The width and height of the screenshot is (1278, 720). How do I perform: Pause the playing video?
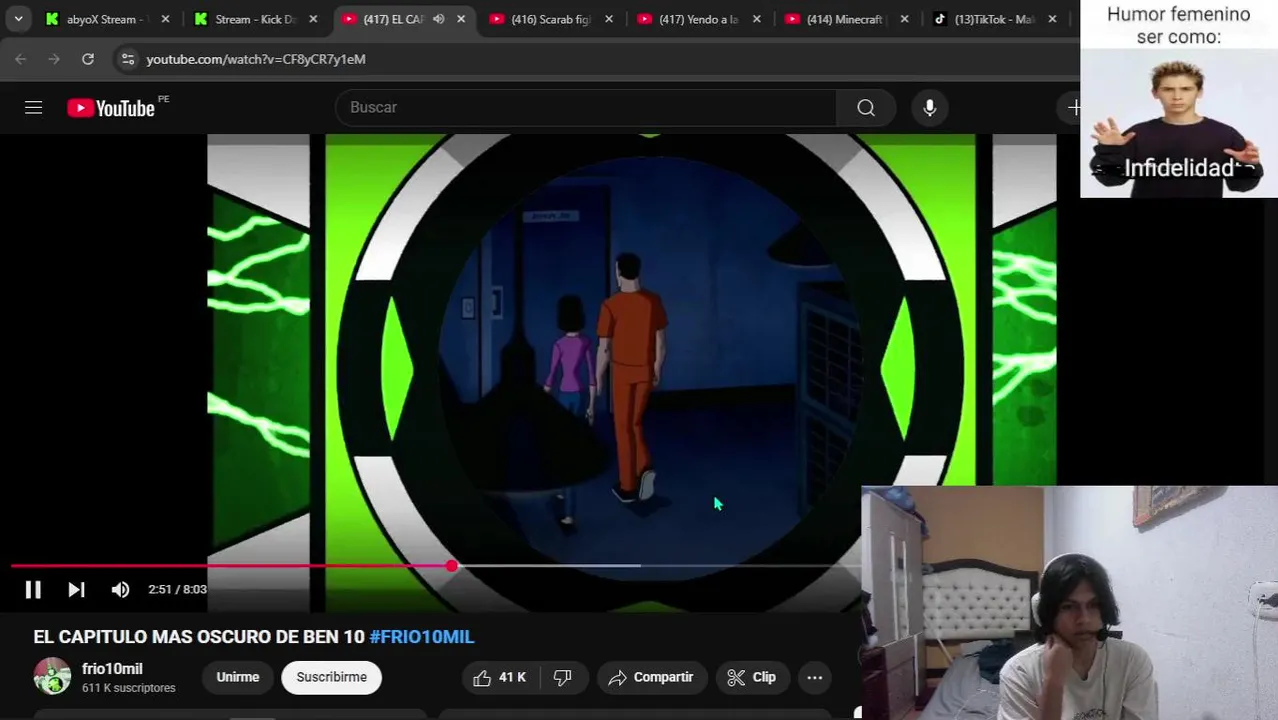tap(33, 590)
